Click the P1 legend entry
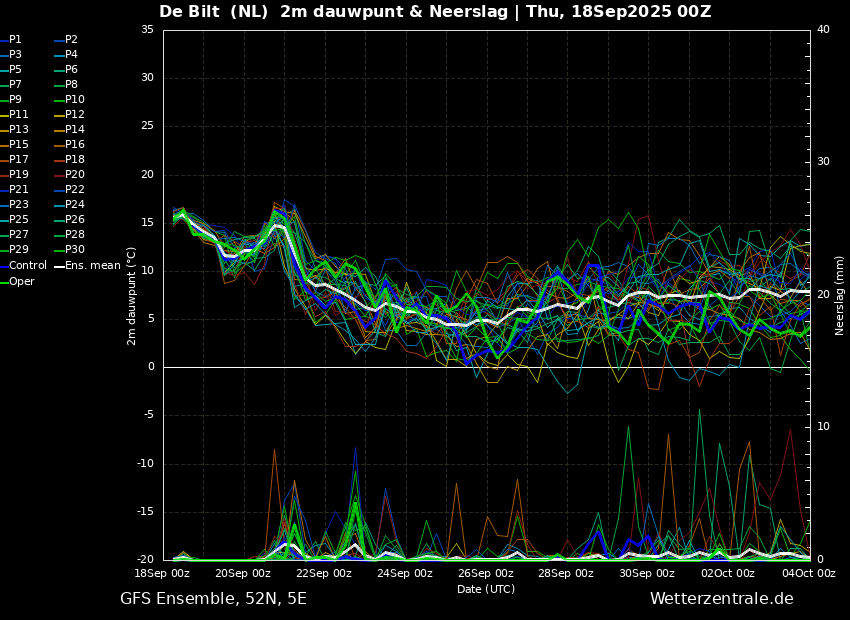The image size is (850, 620). (11, 40)
